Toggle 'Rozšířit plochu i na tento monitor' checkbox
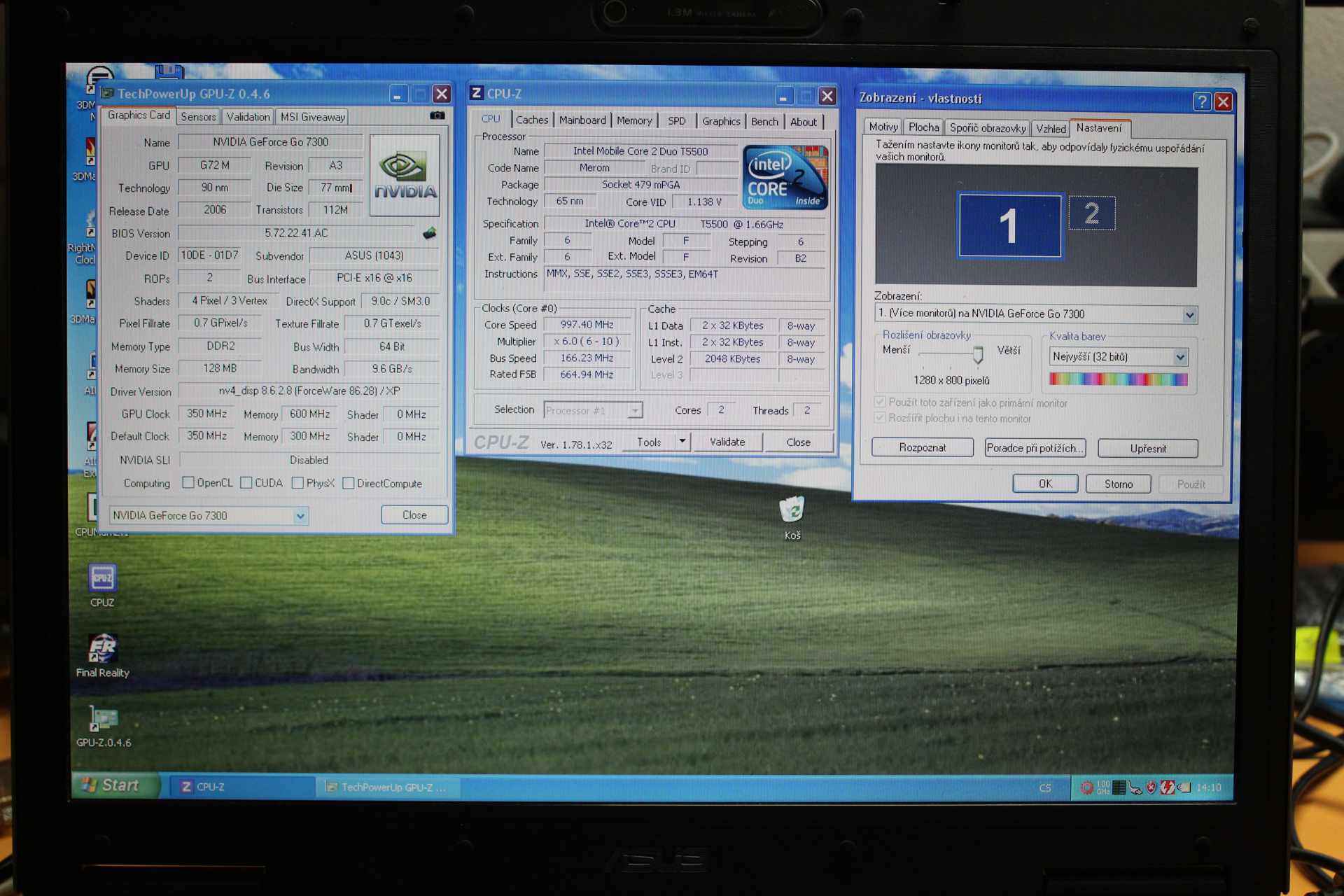This screenshot has height=896, width=1344. click(x=880, y=418)
